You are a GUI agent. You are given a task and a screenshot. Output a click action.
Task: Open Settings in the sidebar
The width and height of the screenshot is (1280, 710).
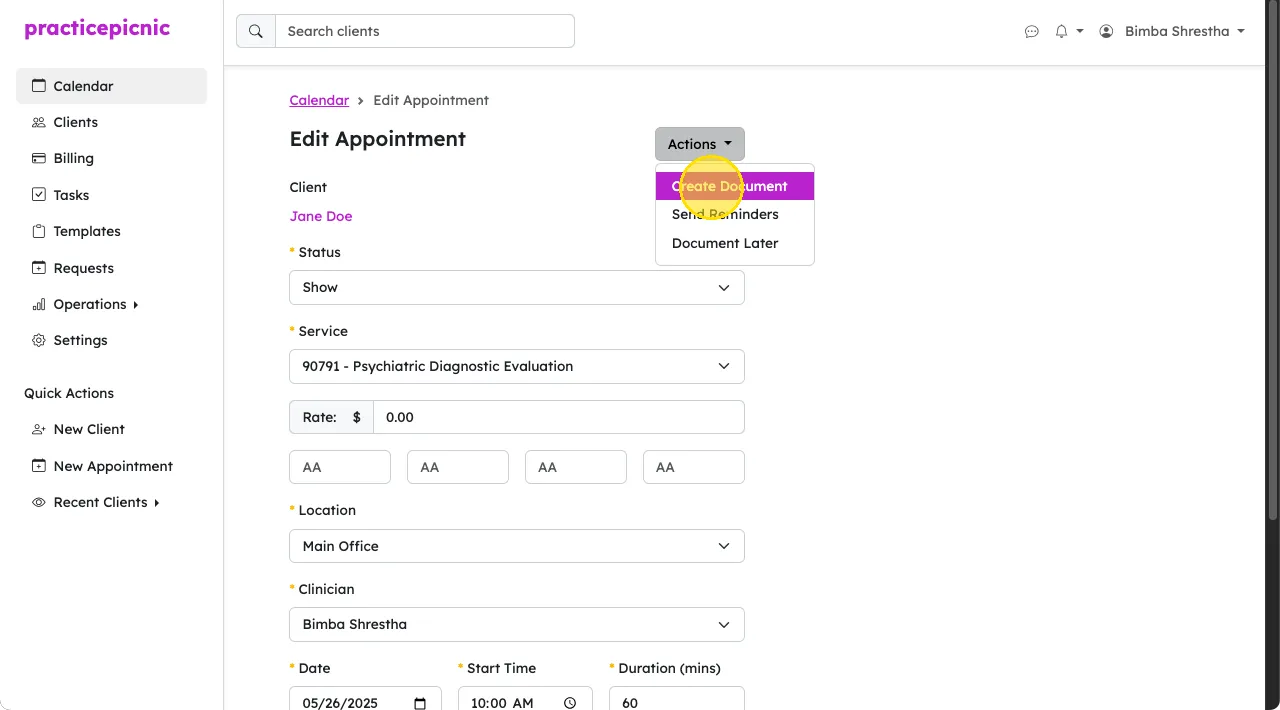[x=111, y=340]
